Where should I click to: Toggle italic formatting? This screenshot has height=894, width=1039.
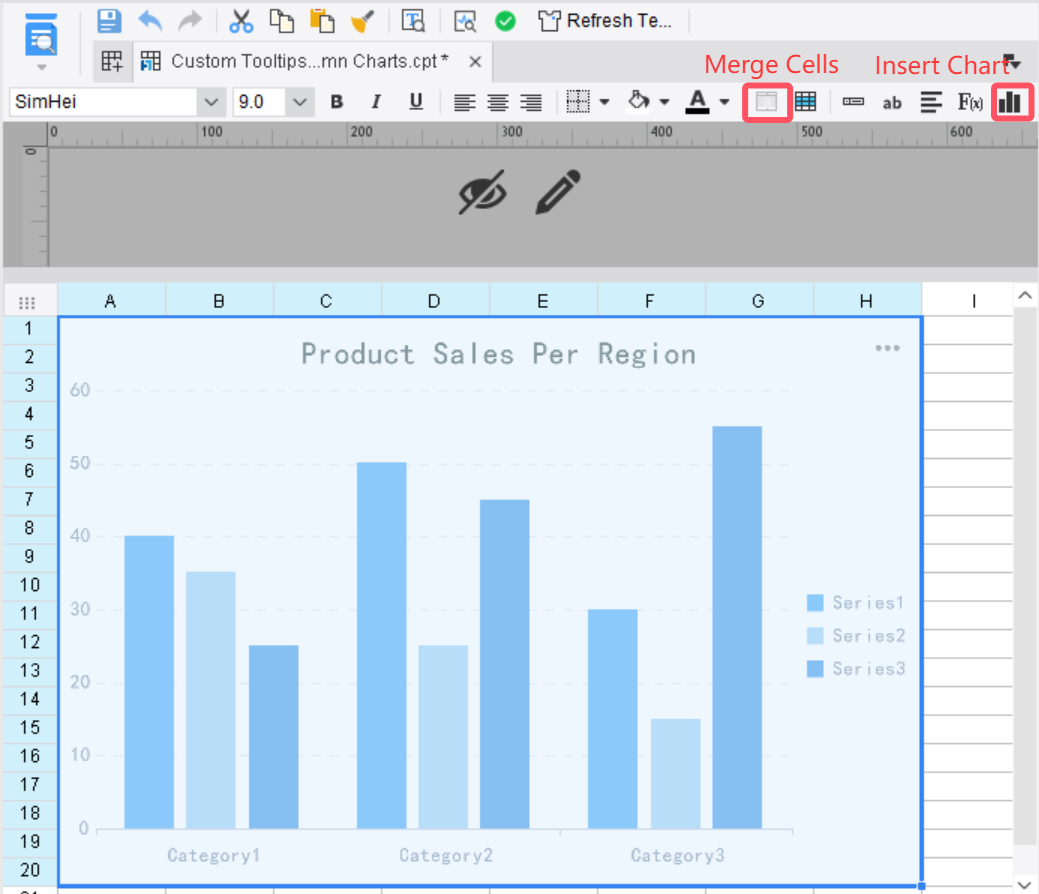click(x=376, y=102)
